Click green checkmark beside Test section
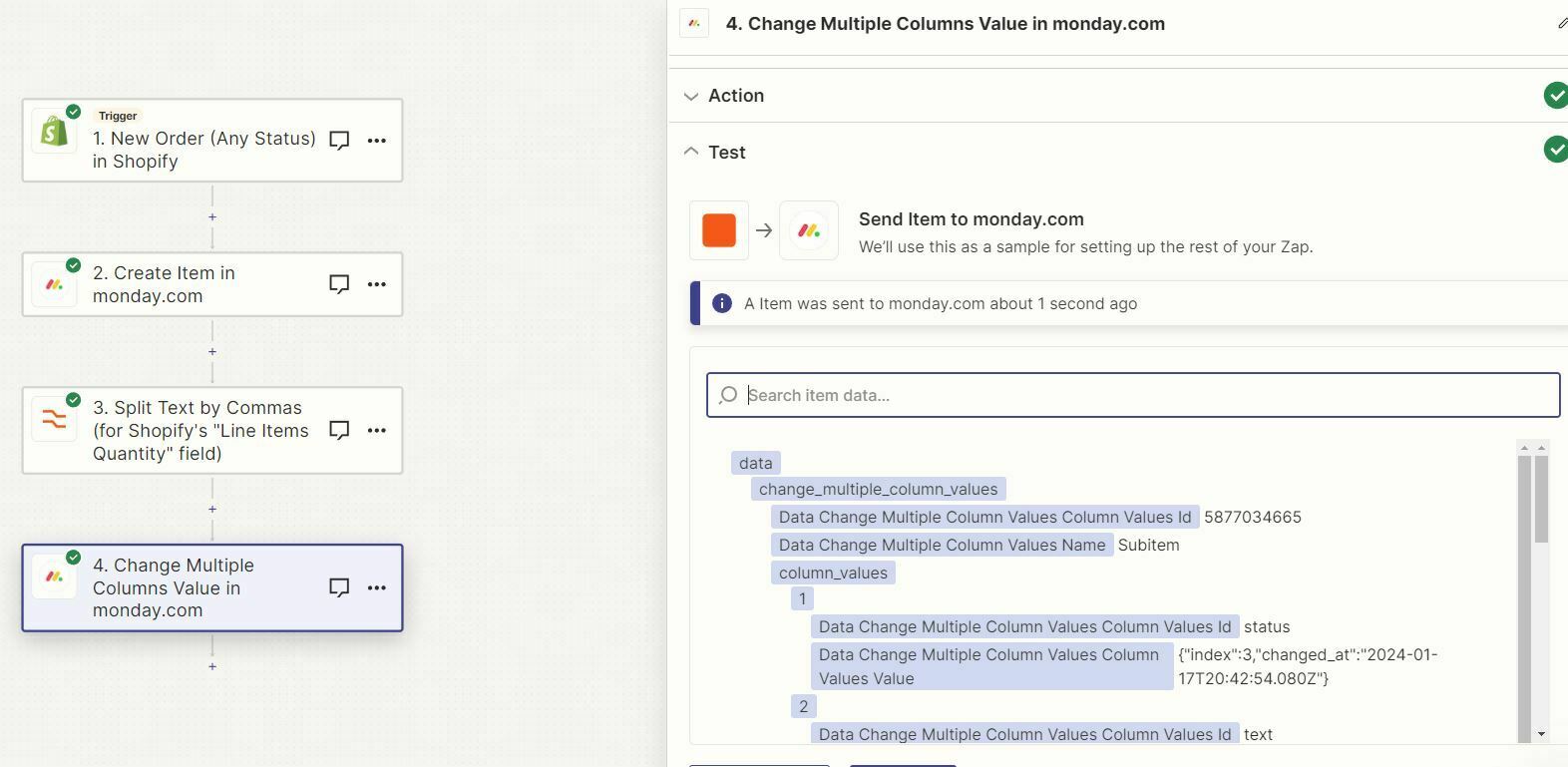Screen dimensions: 1568x767 (1555, 150)
